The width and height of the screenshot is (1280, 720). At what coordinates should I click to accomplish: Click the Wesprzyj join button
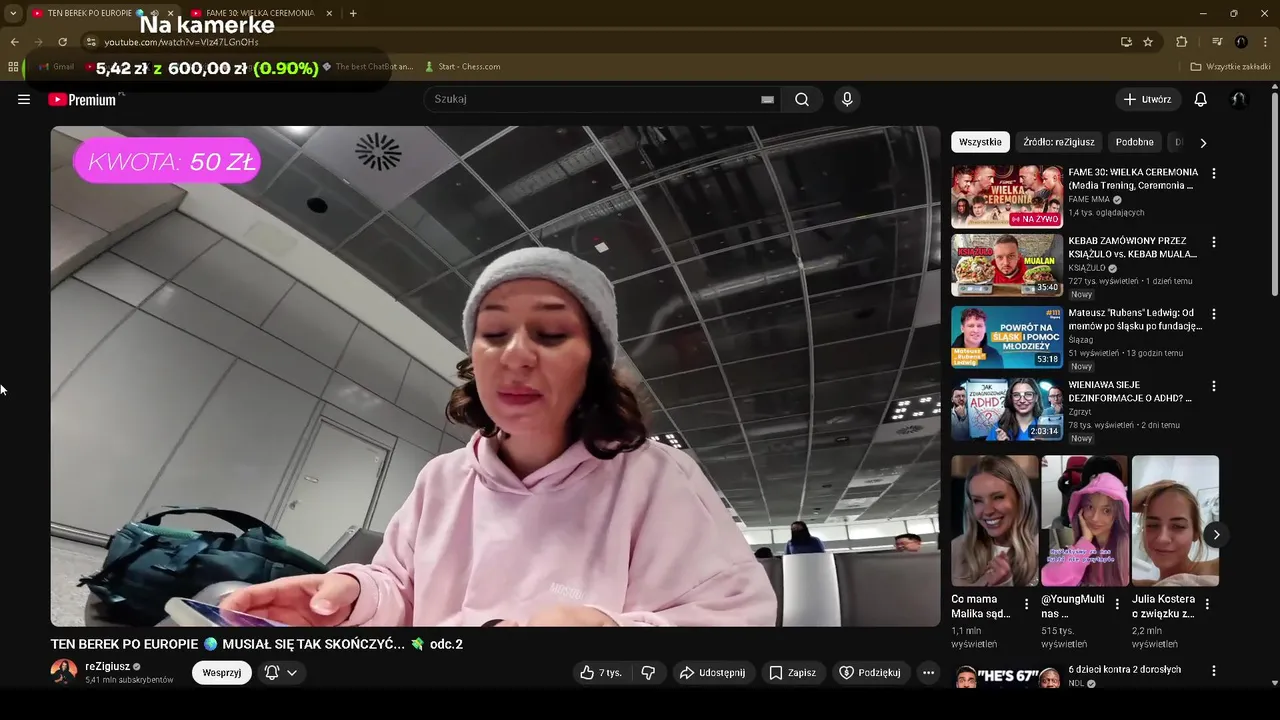click(222, 673)
